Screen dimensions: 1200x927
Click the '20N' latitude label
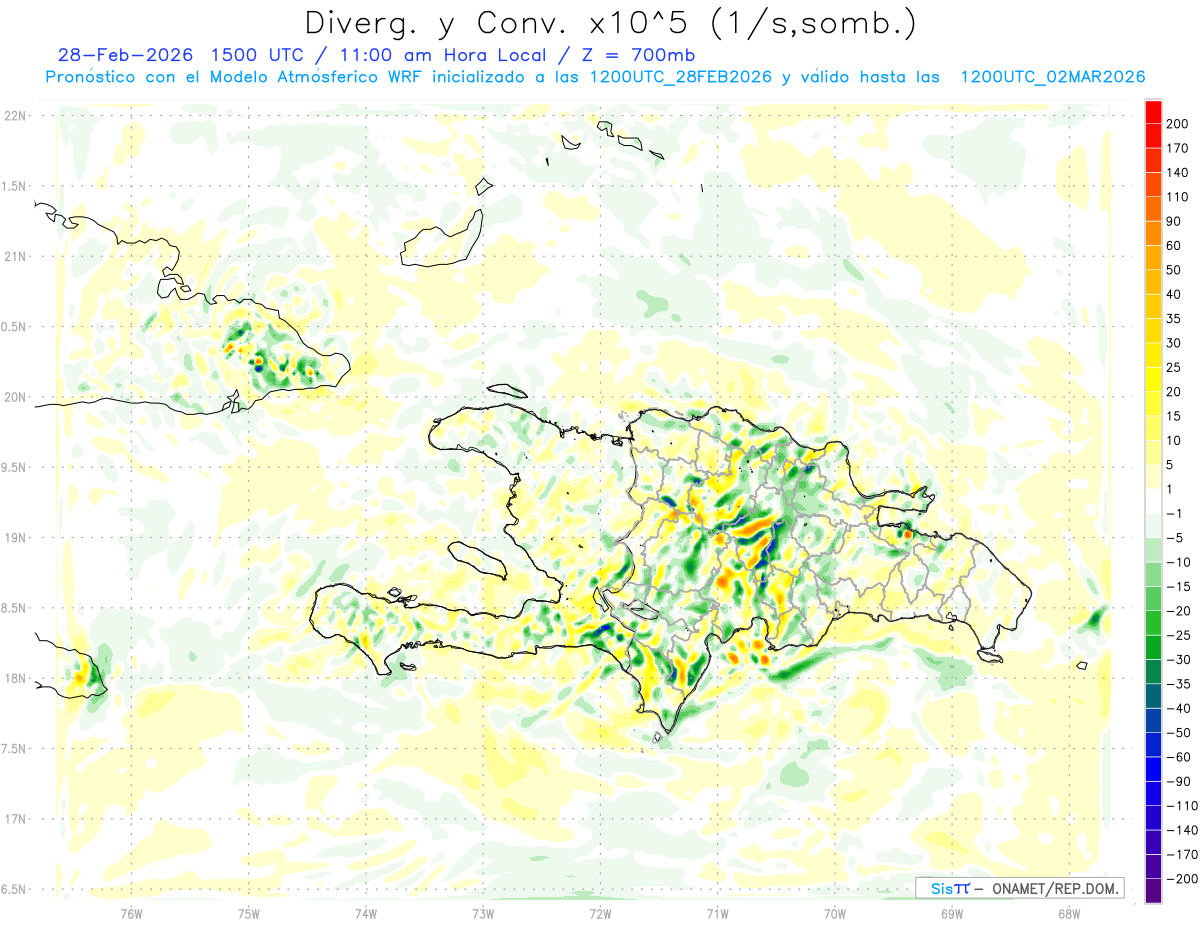click(14, 397)
